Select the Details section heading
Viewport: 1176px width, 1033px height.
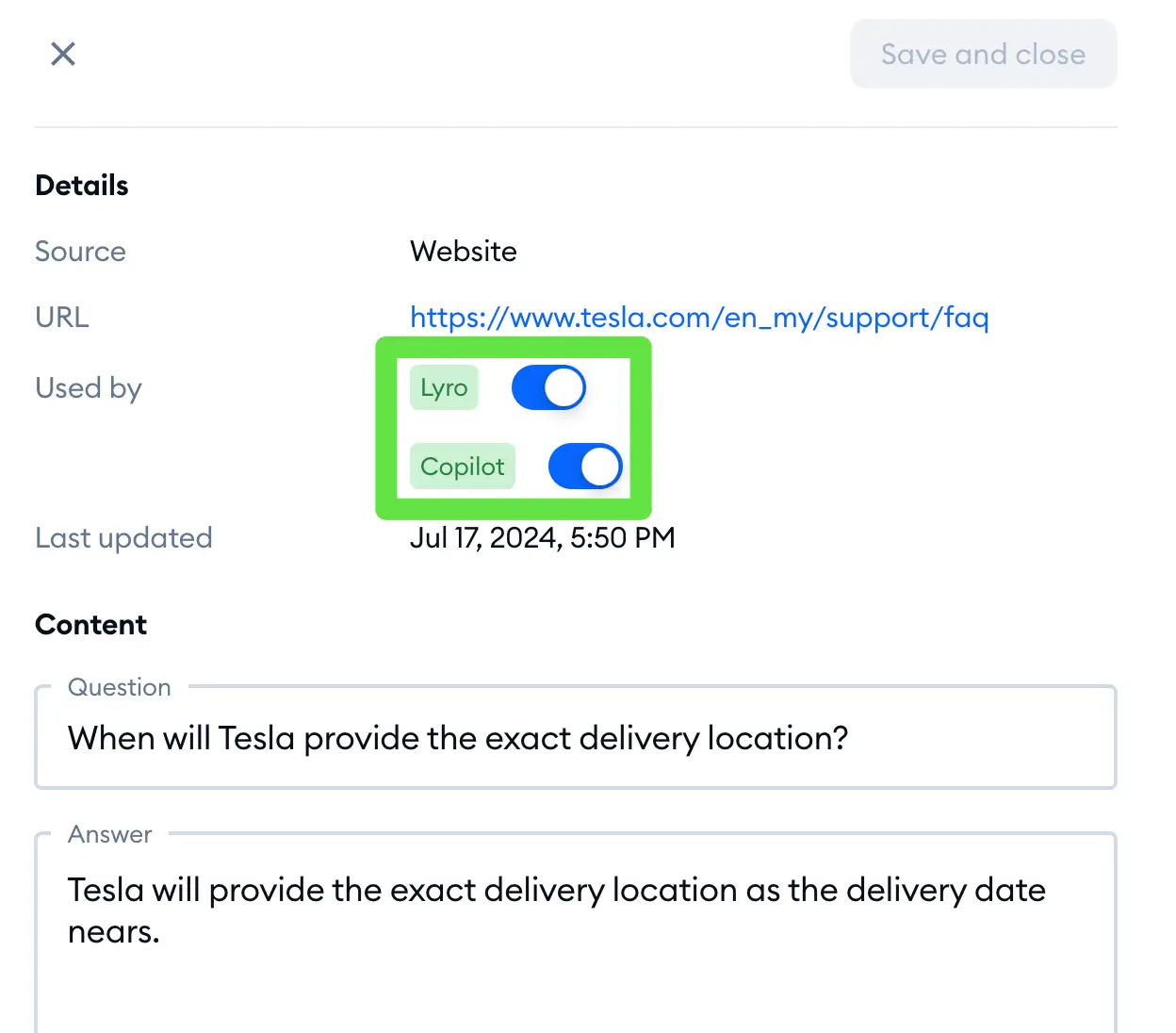[x=82, y=185]
